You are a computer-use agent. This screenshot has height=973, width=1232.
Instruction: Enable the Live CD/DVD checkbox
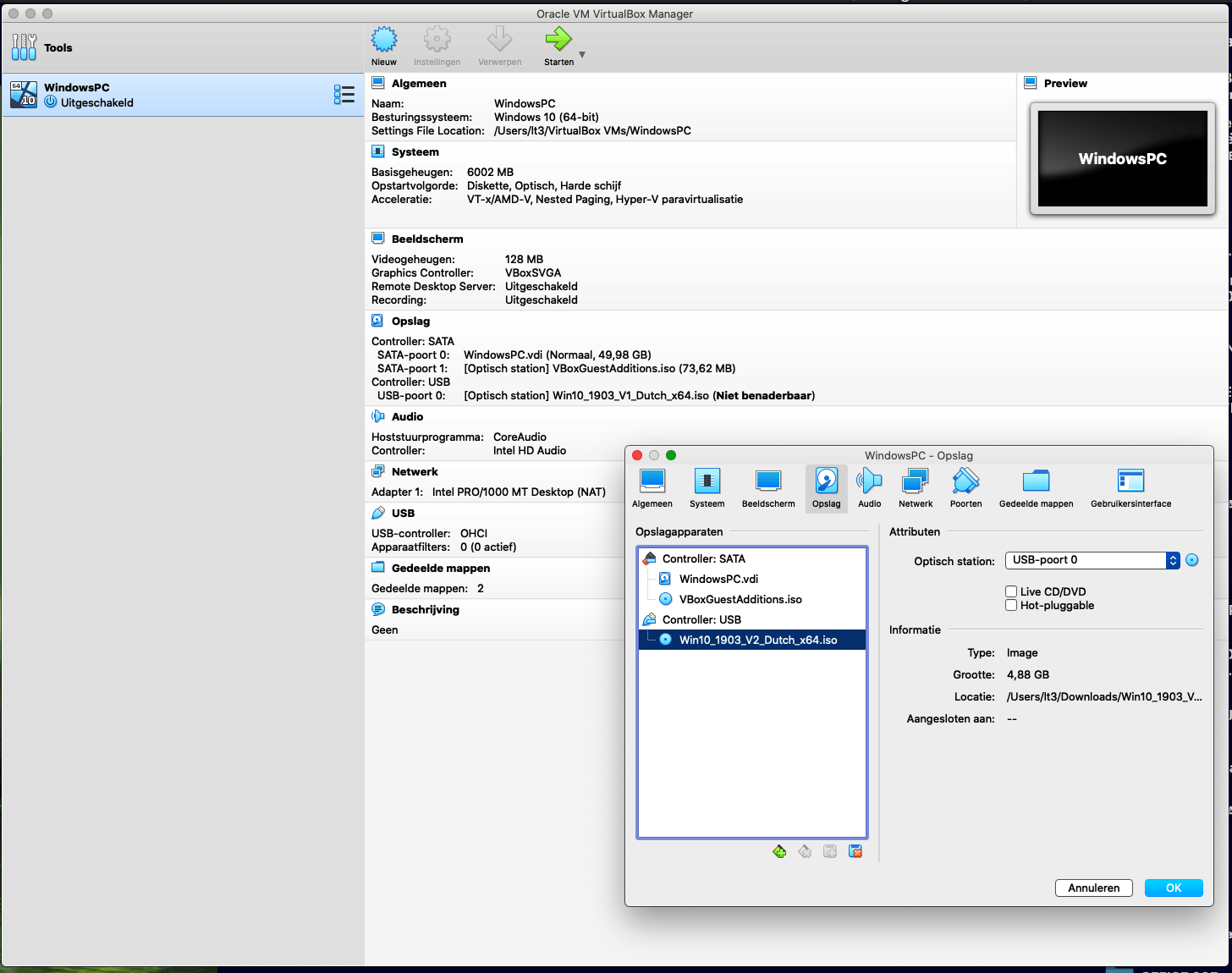[x=1011, y=591]
